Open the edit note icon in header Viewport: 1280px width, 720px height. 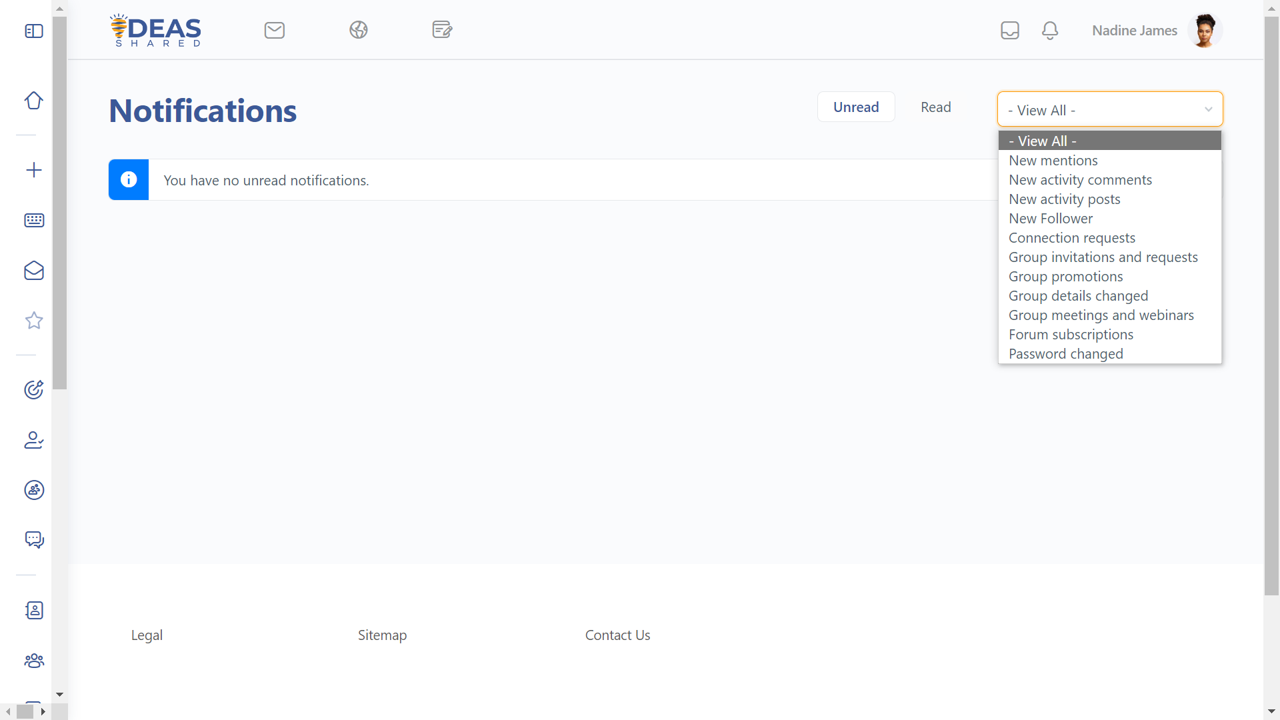click(442, 30)
